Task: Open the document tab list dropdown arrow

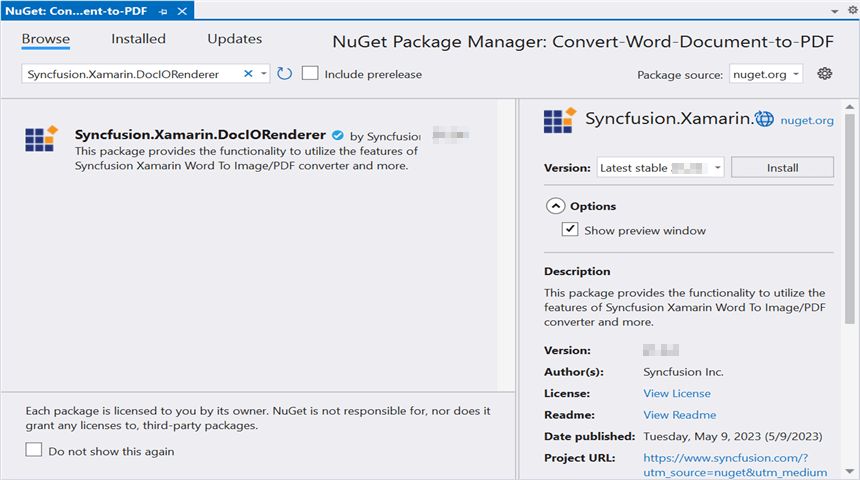Action: coord(834,12)
